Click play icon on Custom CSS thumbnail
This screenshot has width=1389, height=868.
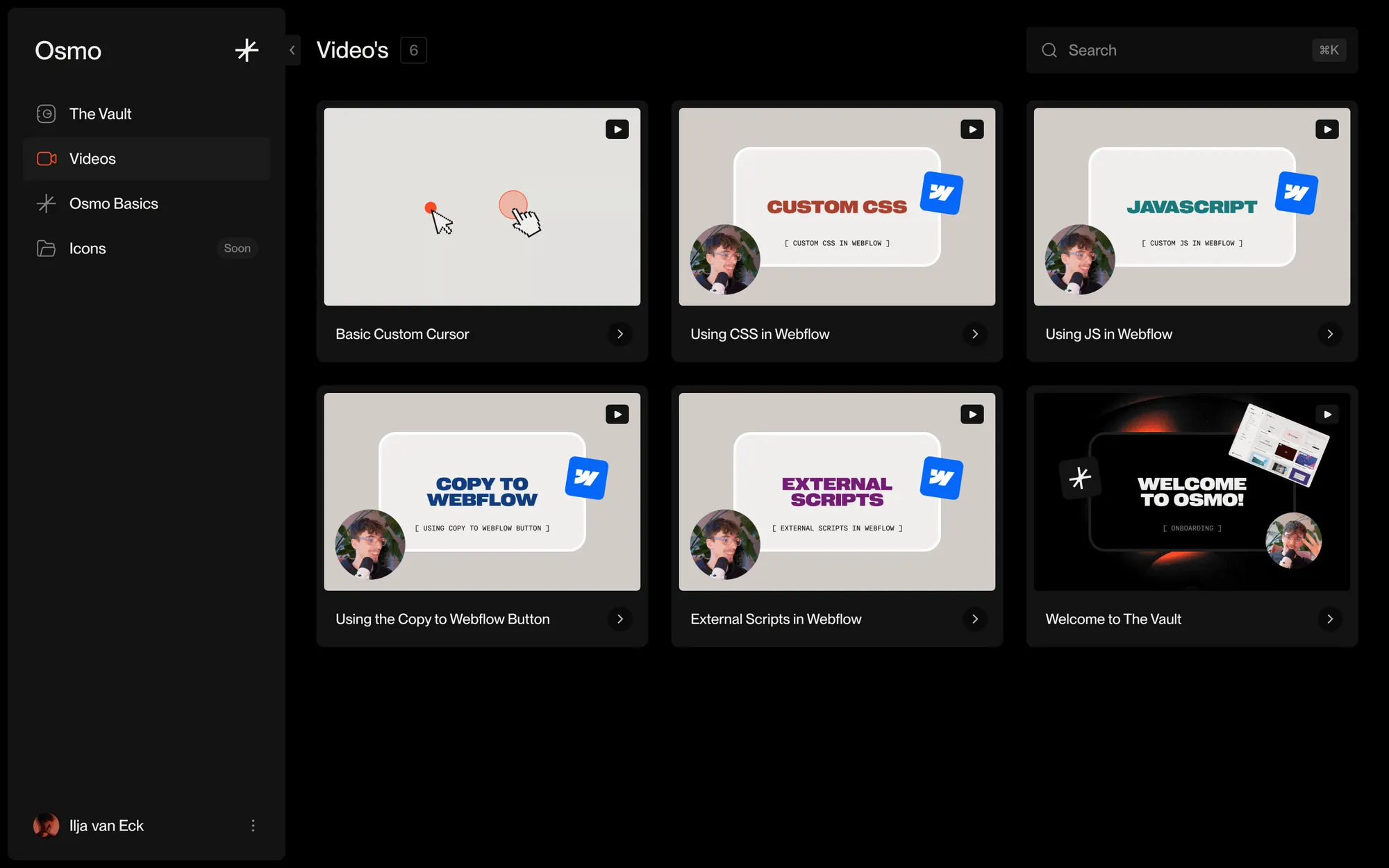[x=972, y=129]
